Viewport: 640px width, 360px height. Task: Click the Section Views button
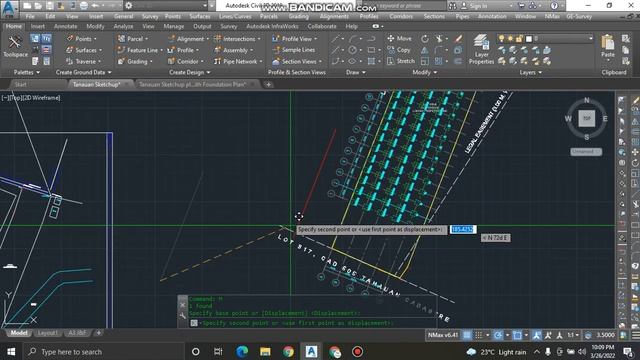[297, 62]
